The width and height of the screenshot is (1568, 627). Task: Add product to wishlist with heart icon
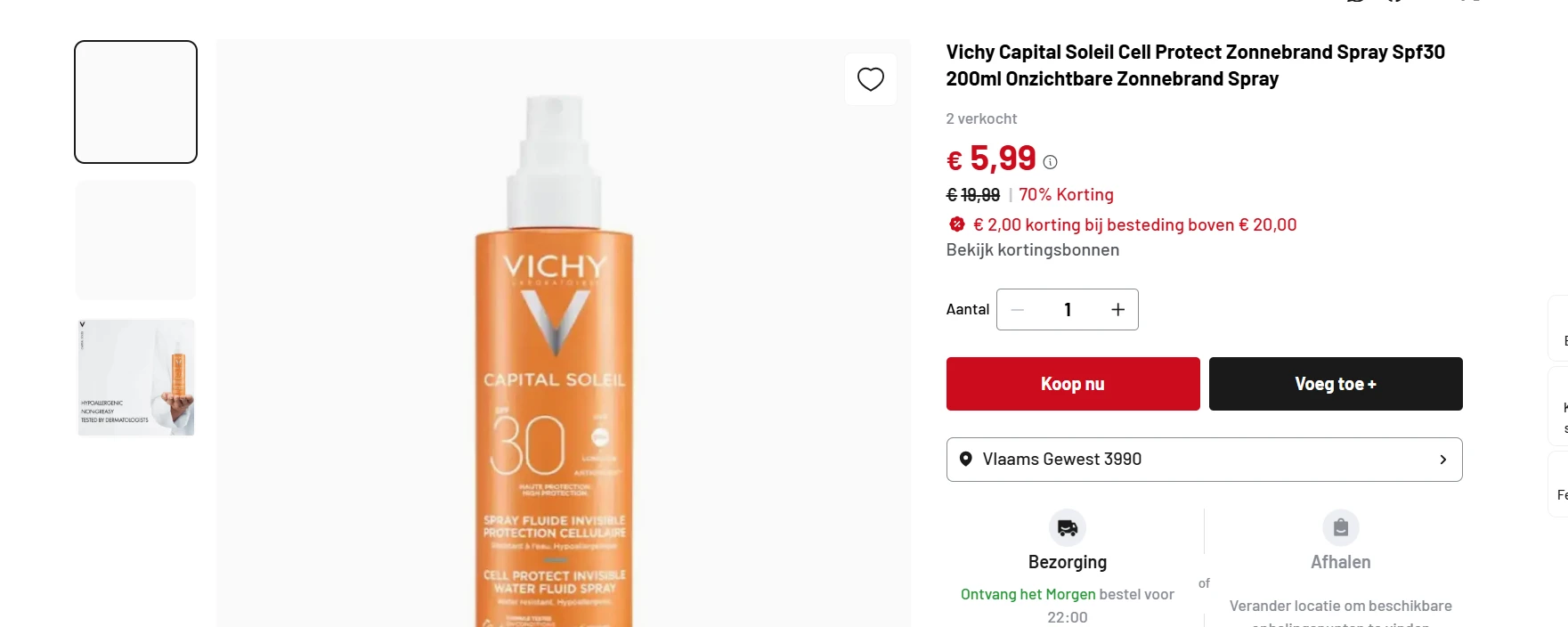point(870,79)
